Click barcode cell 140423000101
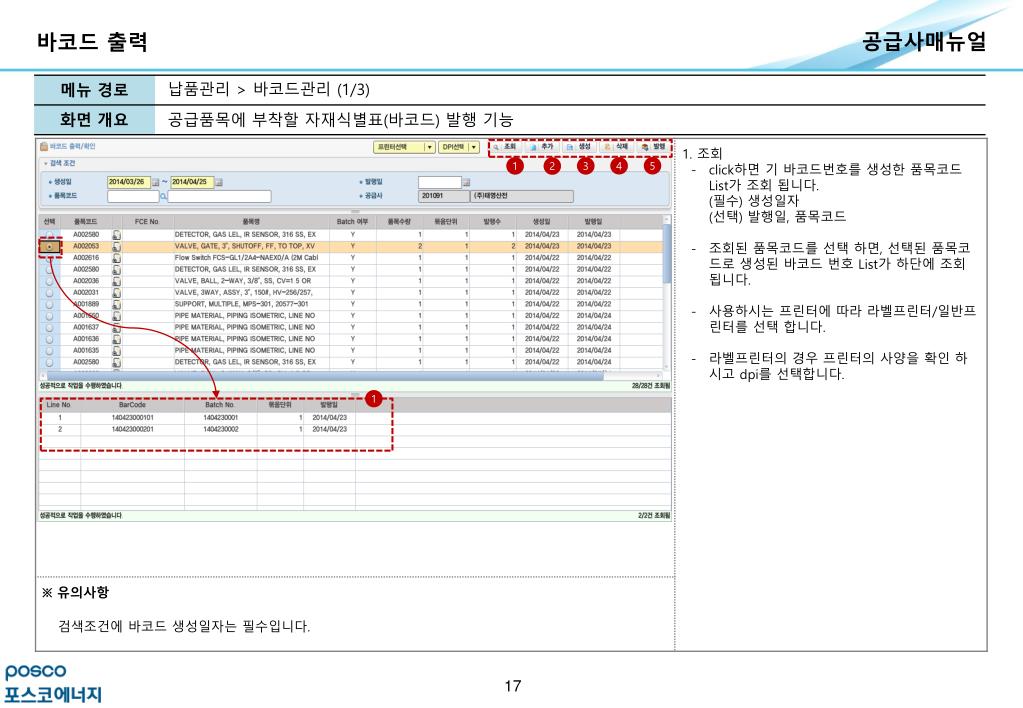This screenshot has width=1023, height=708. pos(132,418)
